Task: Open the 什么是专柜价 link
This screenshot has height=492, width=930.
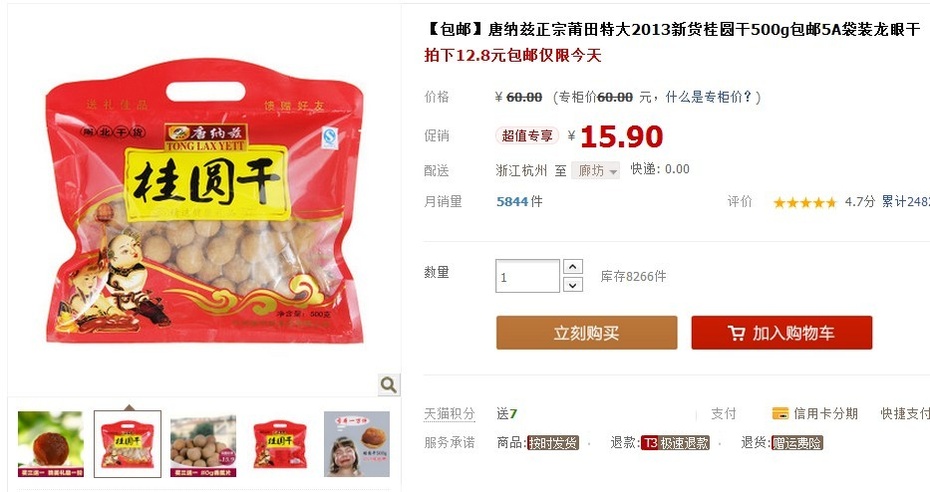Action: 709,97
